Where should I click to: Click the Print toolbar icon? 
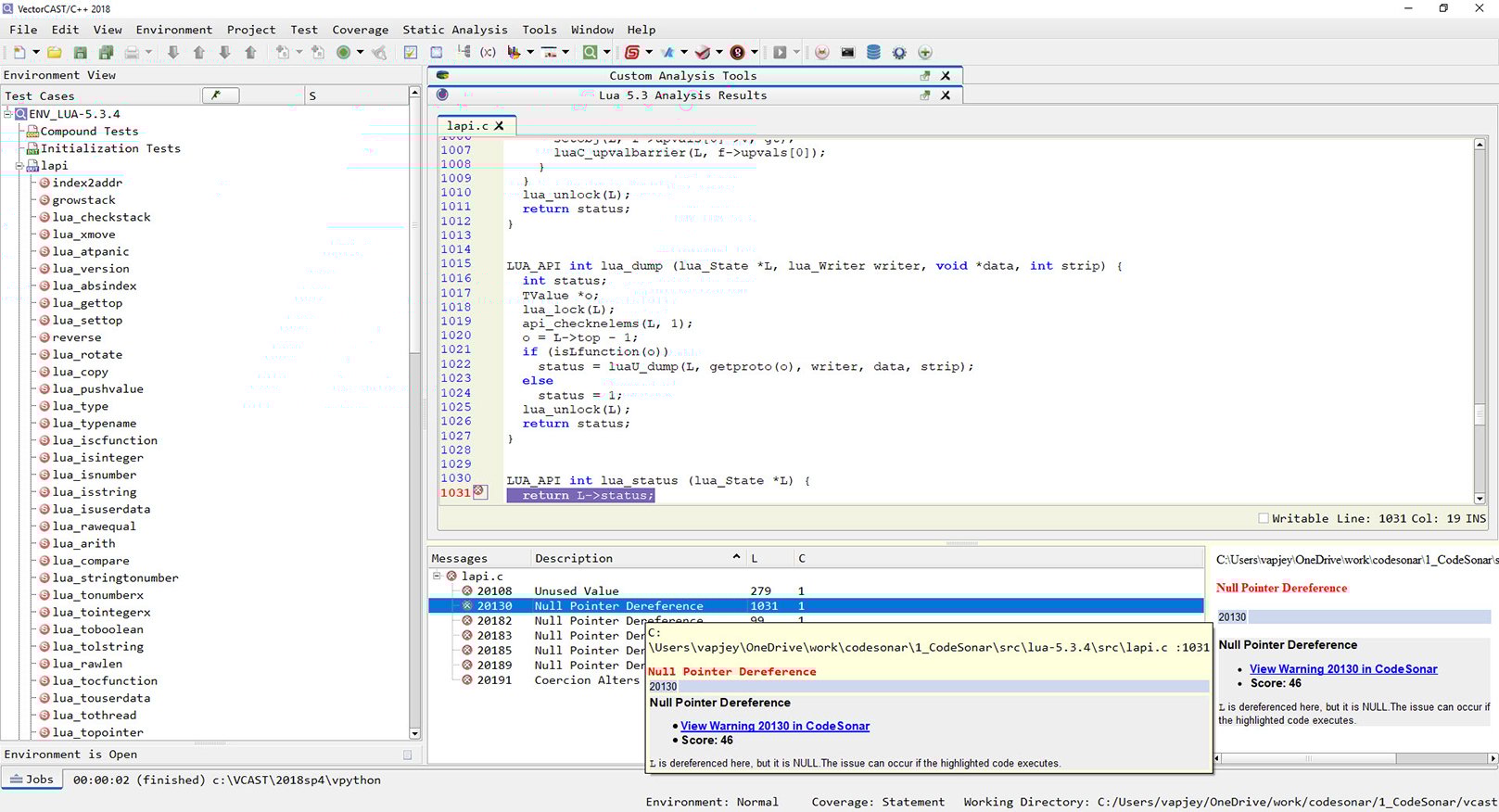tap(133, 53)
